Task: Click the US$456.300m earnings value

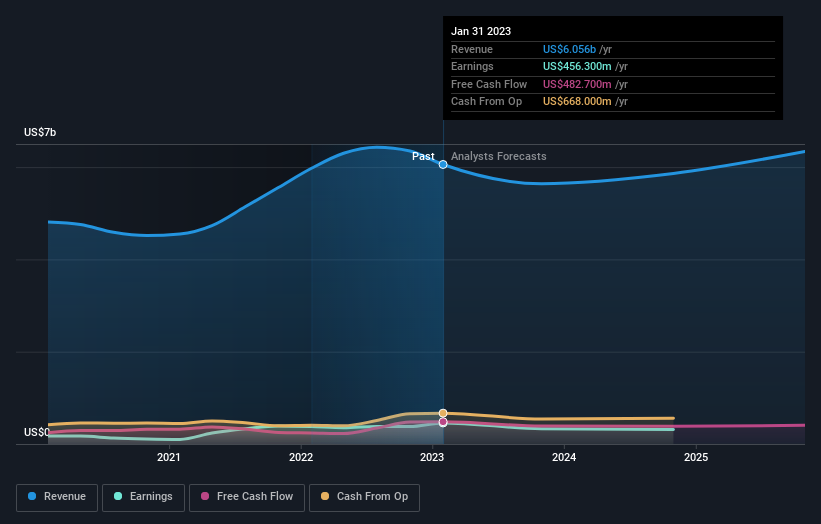Action: pyautogui.click(x=577, y=66)
